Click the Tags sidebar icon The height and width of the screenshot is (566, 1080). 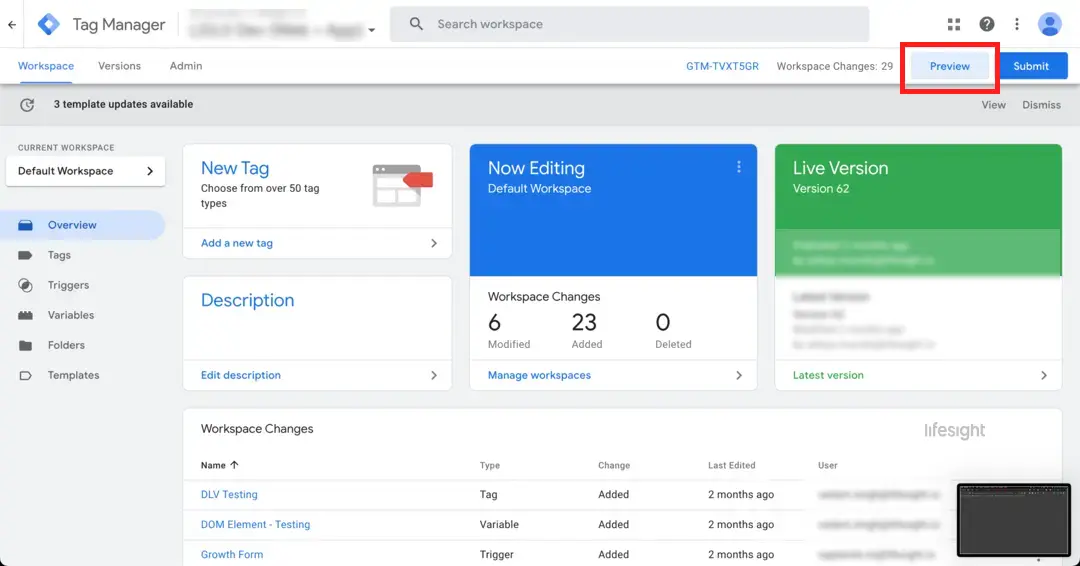(x=25, y=255)
